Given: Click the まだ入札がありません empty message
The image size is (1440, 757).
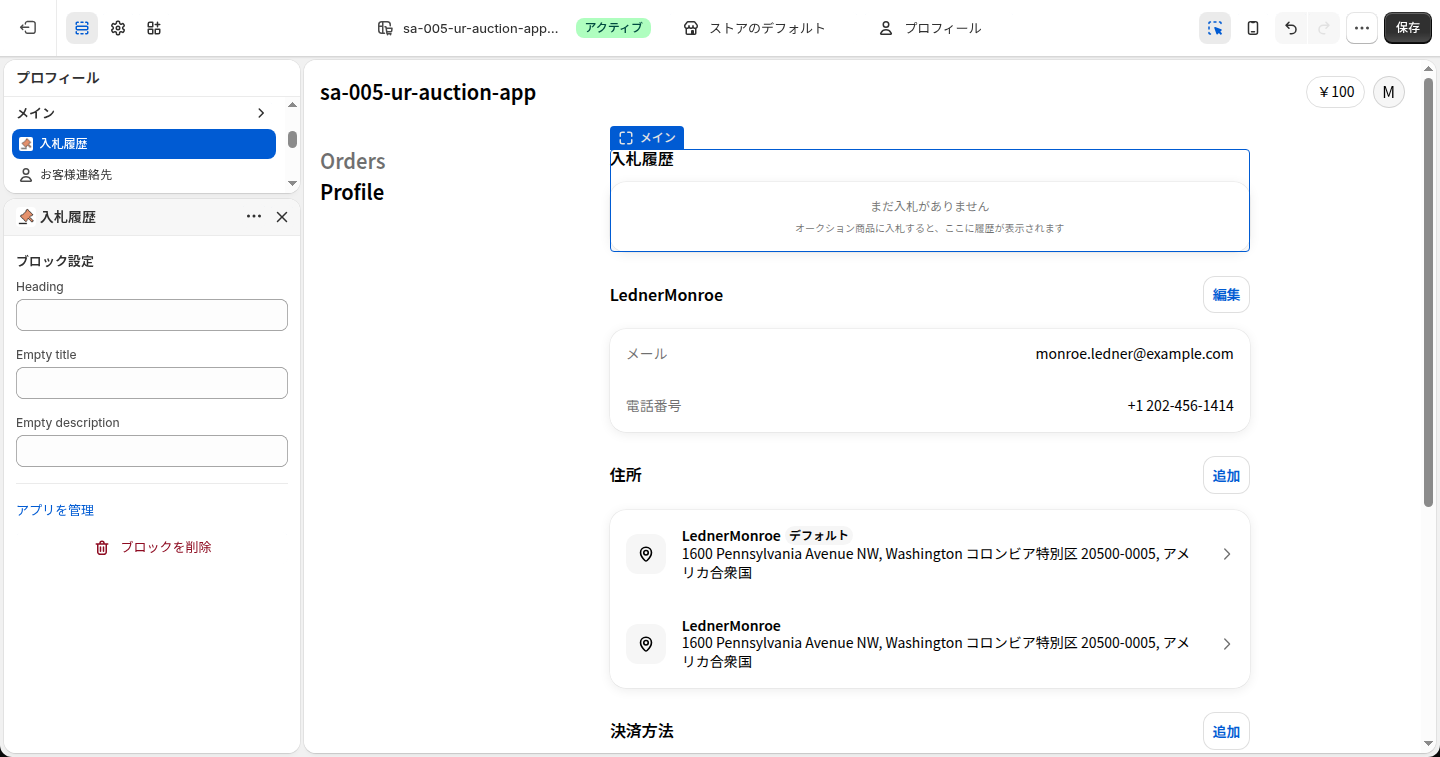Looking at the screenshot, I should [x=930, y=206].
